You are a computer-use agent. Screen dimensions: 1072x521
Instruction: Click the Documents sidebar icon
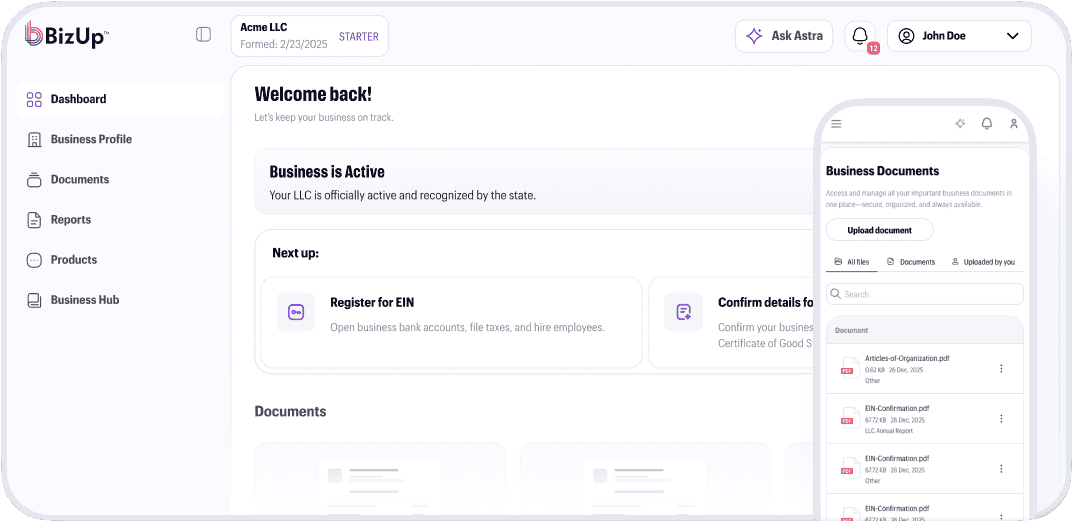pos(34,180)
